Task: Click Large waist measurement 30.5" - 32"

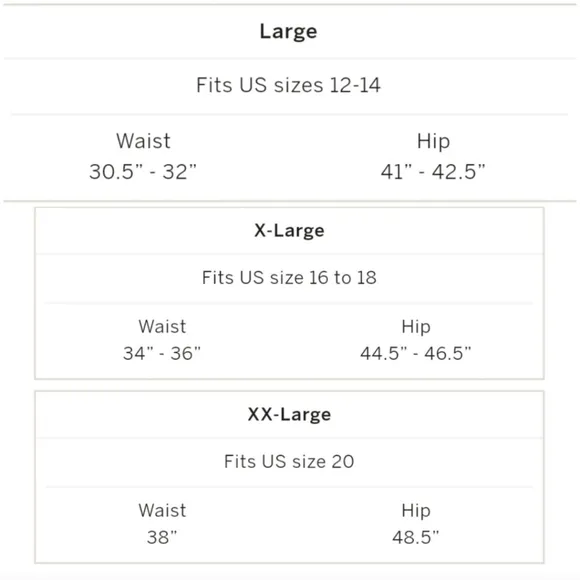Action: coord(143,172)
